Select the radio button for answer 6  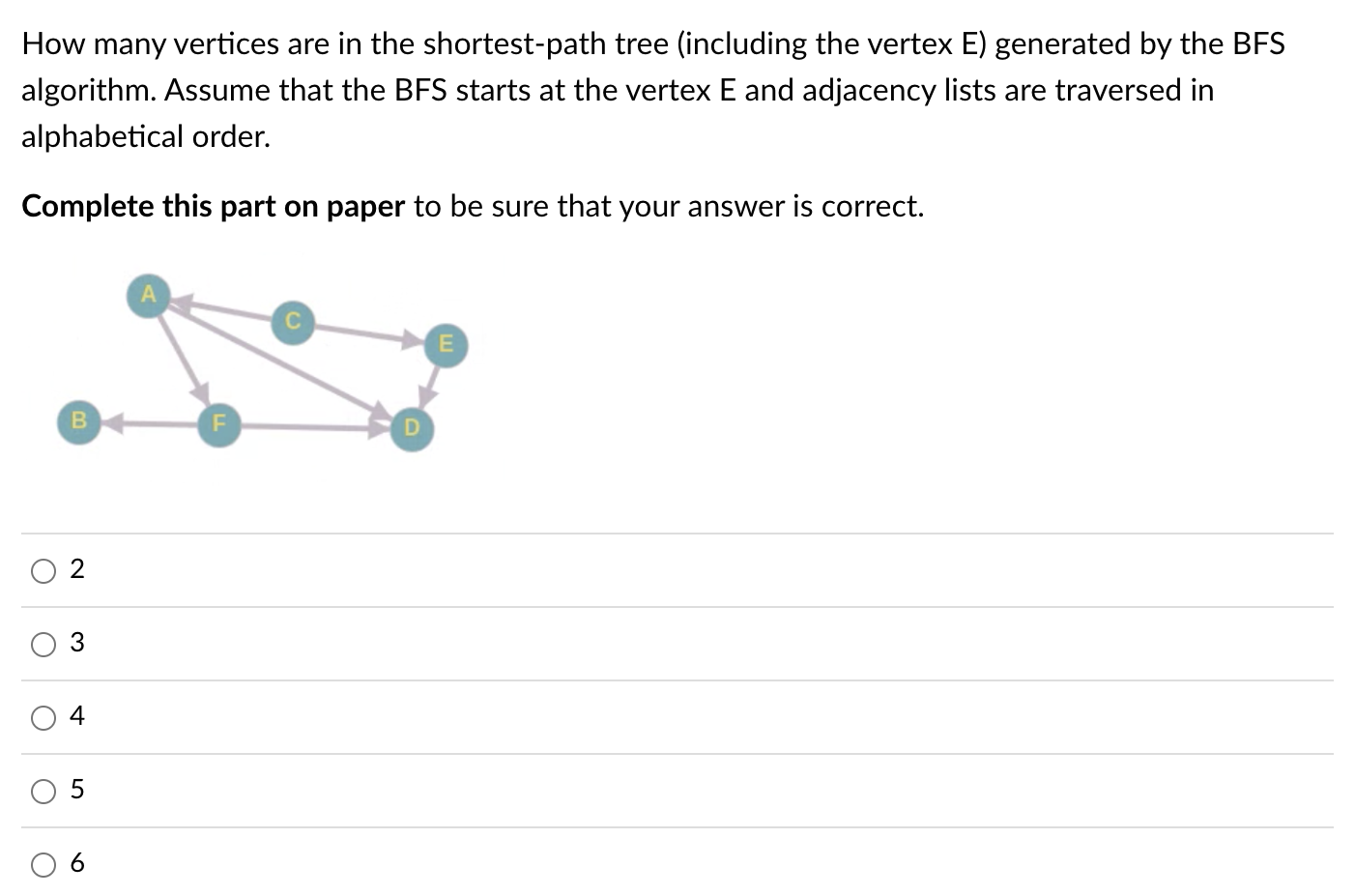(43, 864)
